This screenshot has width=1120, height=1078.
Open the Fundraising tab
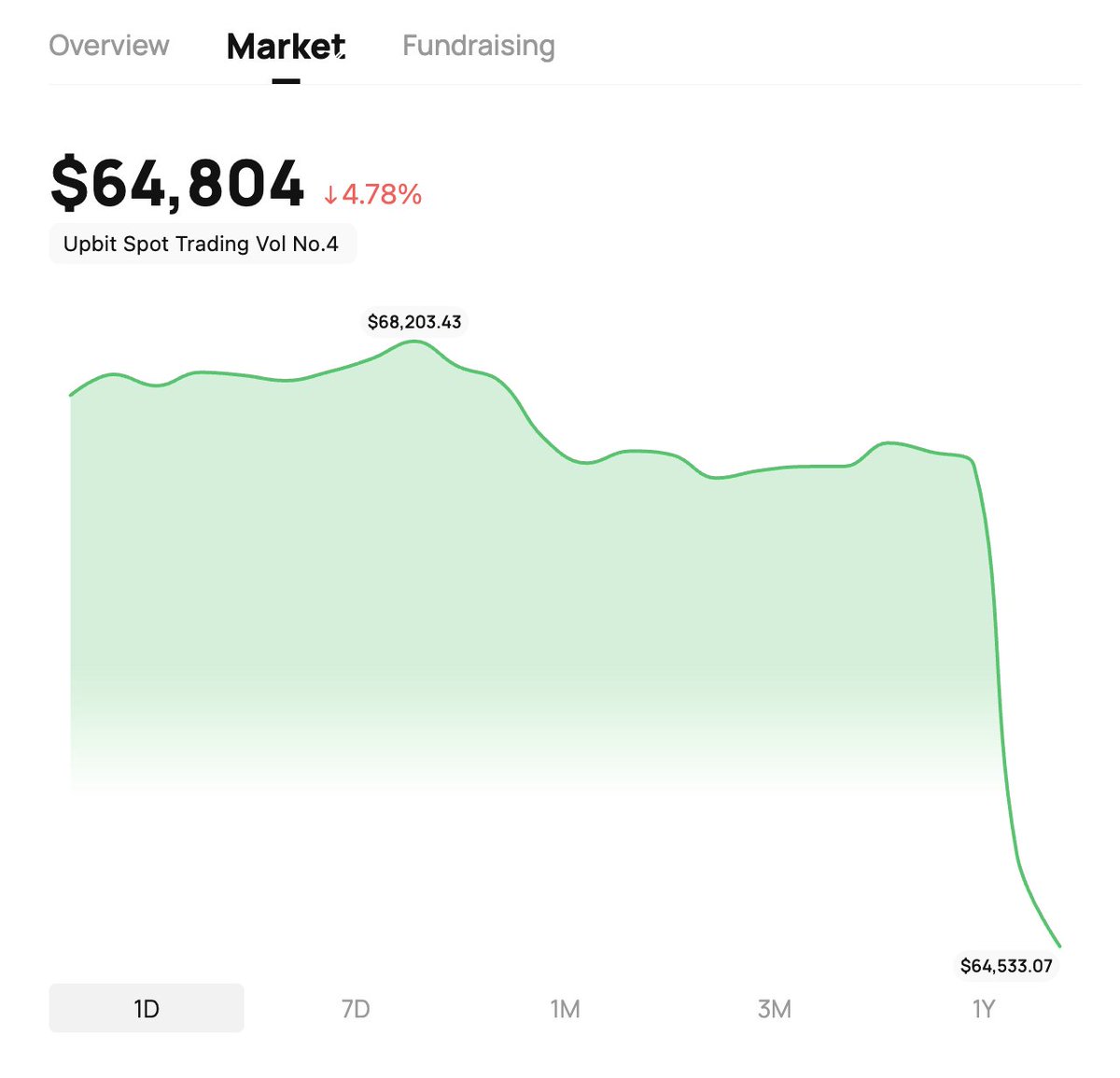pos(479,46)
